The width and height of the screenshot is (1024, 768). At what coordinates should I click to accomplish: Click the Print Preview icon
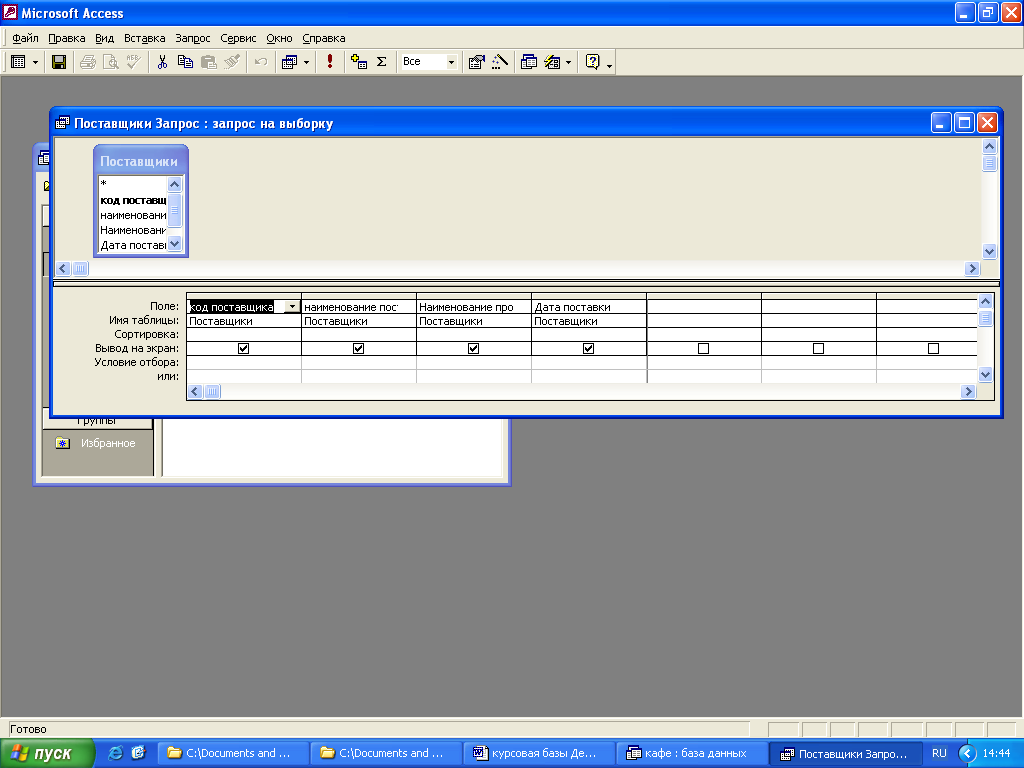[x=110, y=62]
